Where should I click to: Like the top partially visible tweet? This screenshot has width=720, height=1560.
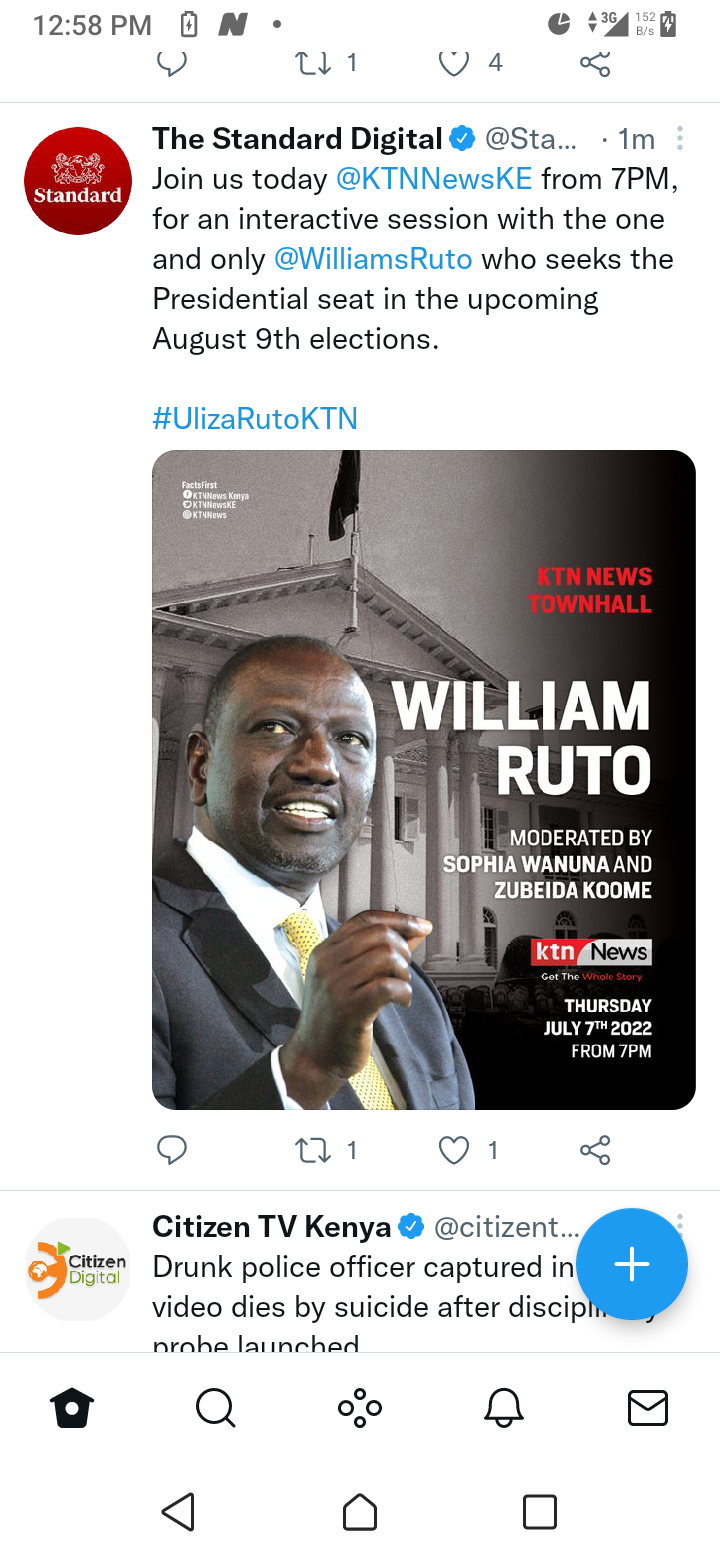click(x=454, y=63)
